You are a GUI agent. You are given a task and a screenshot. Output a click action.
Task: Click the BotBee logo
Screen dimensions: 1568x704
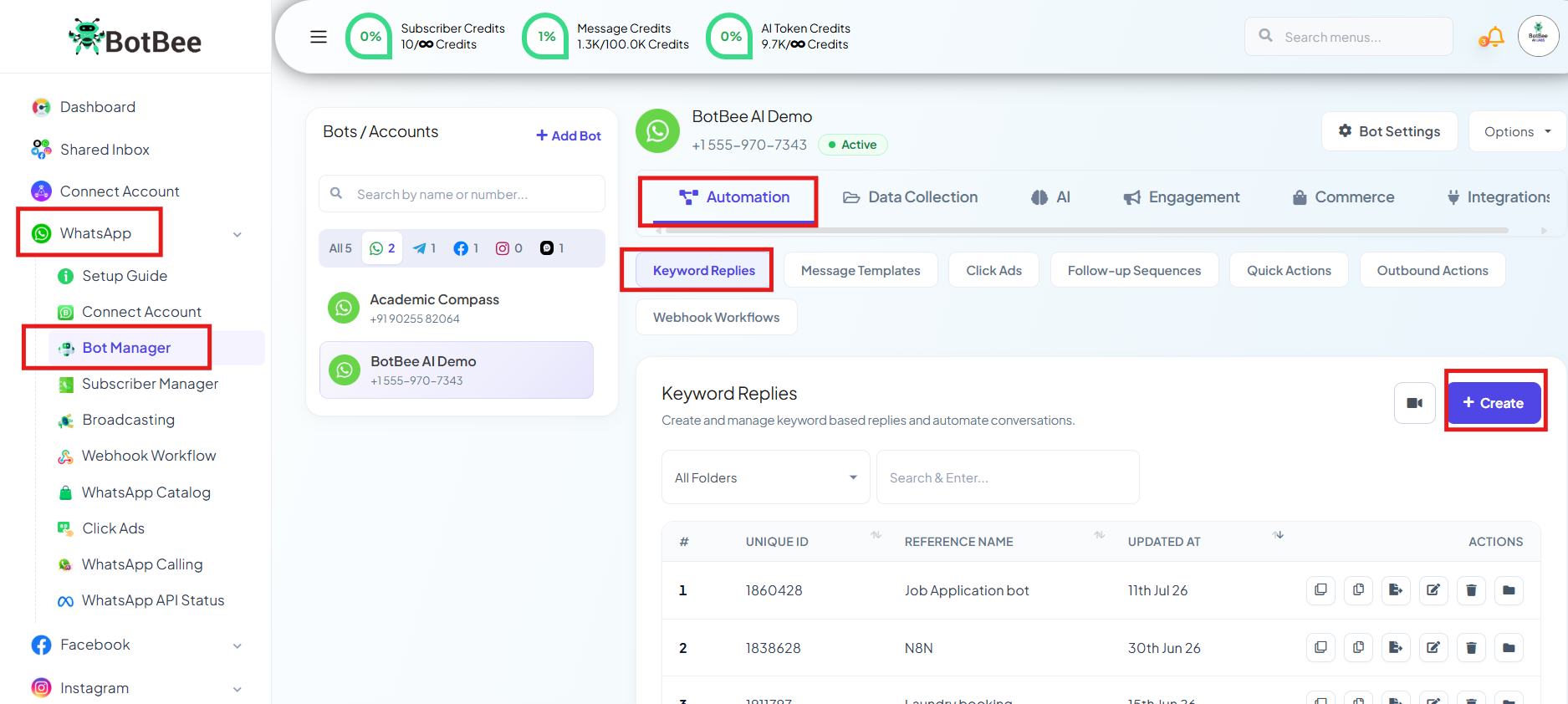coord(135,38)
